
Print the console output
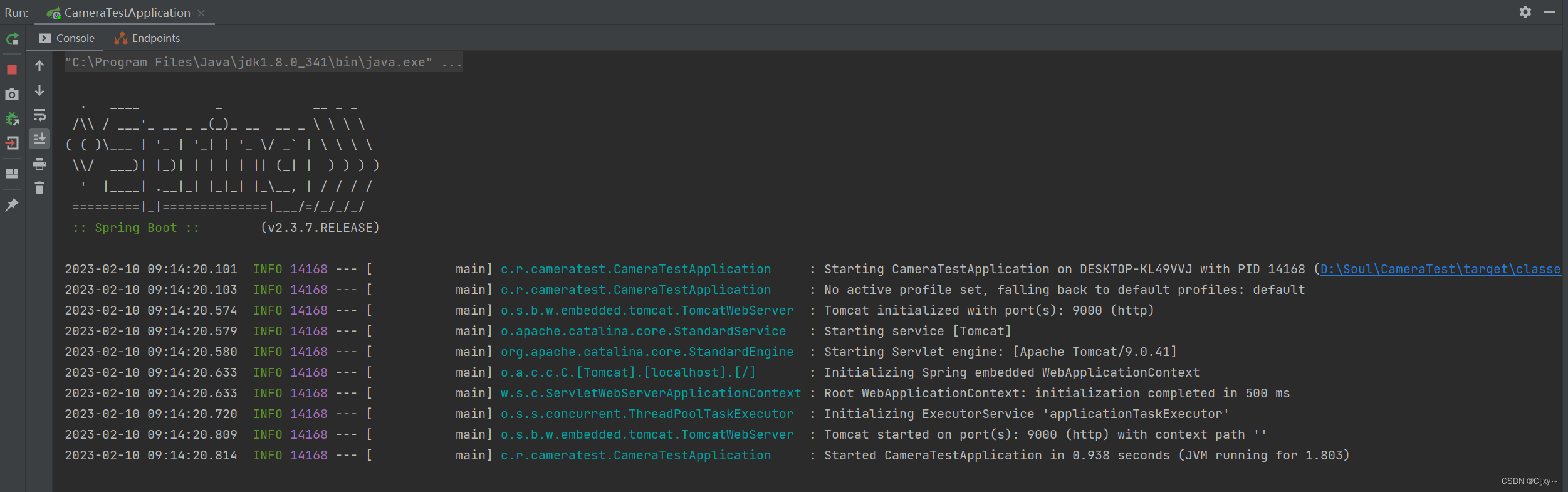(39, 164)
